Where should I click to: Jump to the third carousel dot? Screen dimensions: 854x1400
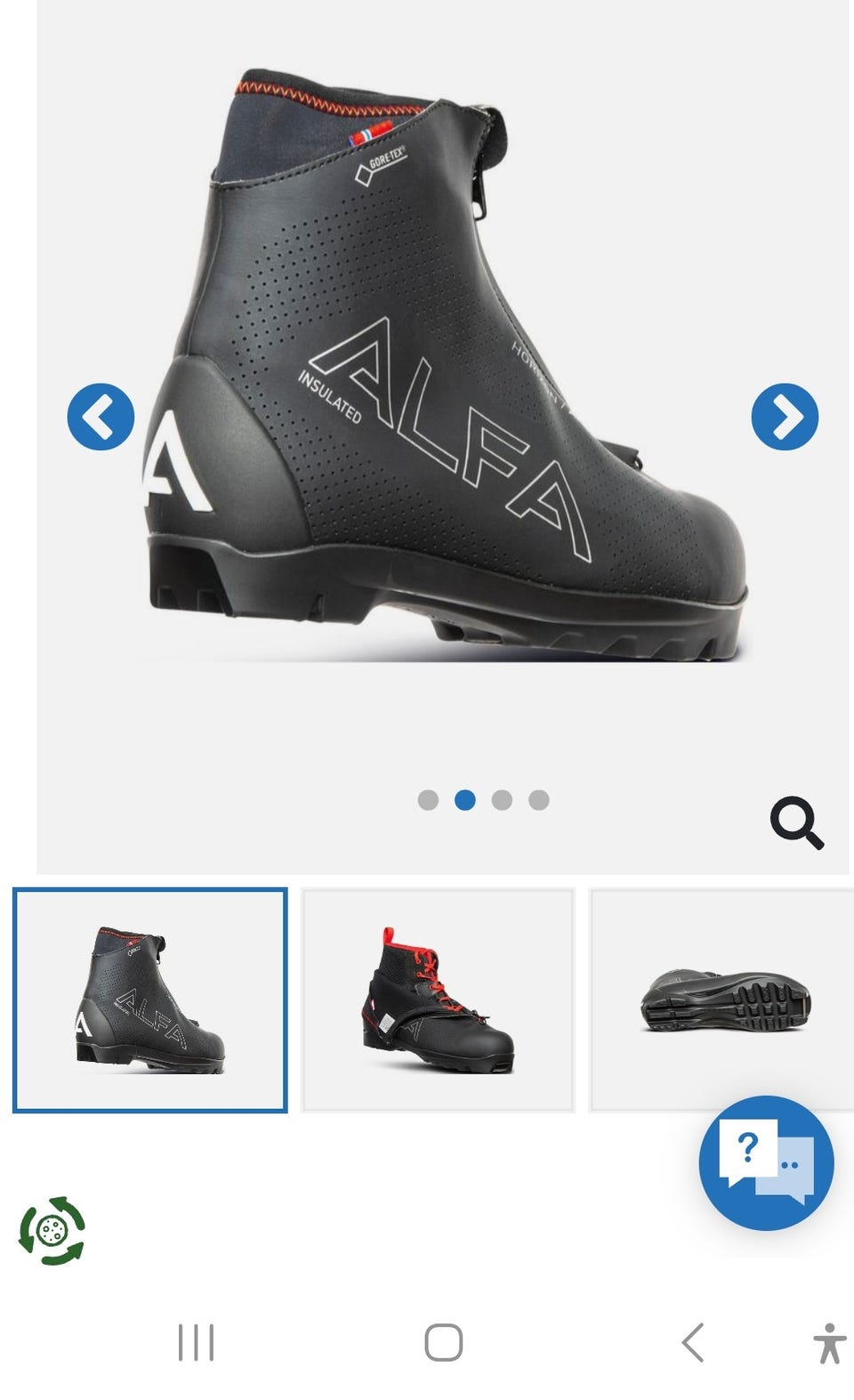coord(502,800)
